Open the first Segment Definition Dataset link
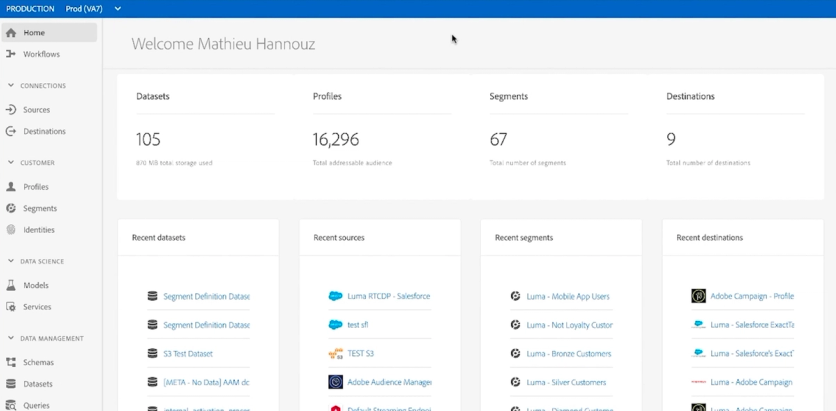The width and height of the screenshot is (836, 411). coord(206,296)
